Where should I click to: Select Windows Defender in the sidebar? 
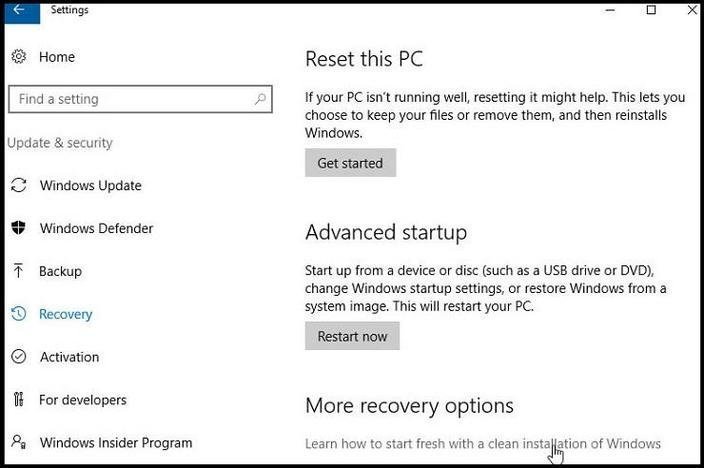96,228
